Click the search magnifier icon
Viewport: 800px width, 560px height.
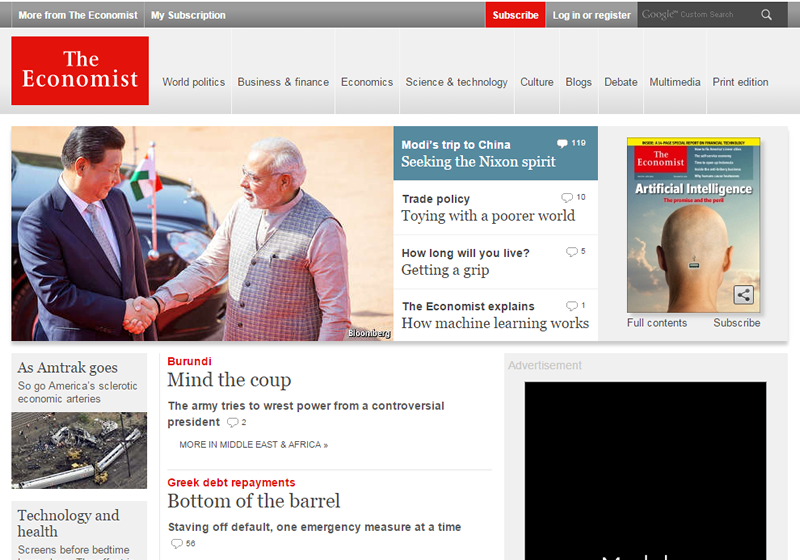[x=766, y=15]
